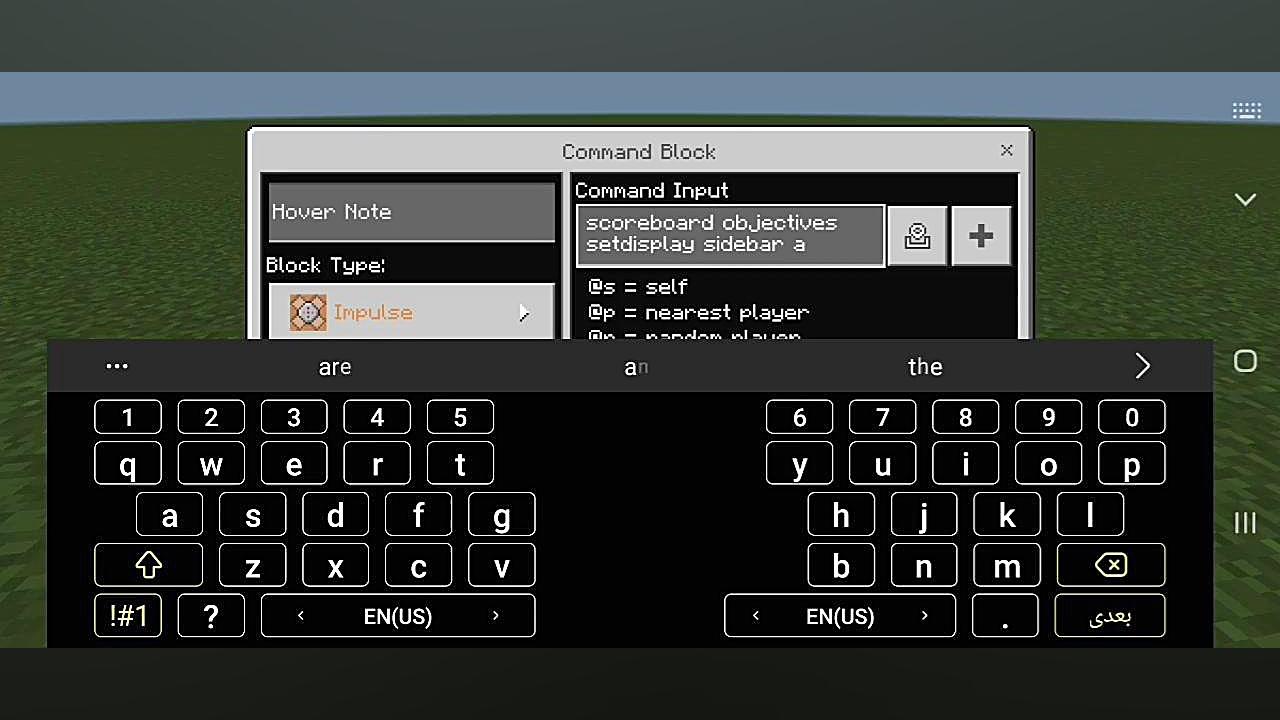Switch language with left spacebar's right arrow
Viewport: 1280px width, 720px height.
[x=495, y=616]
